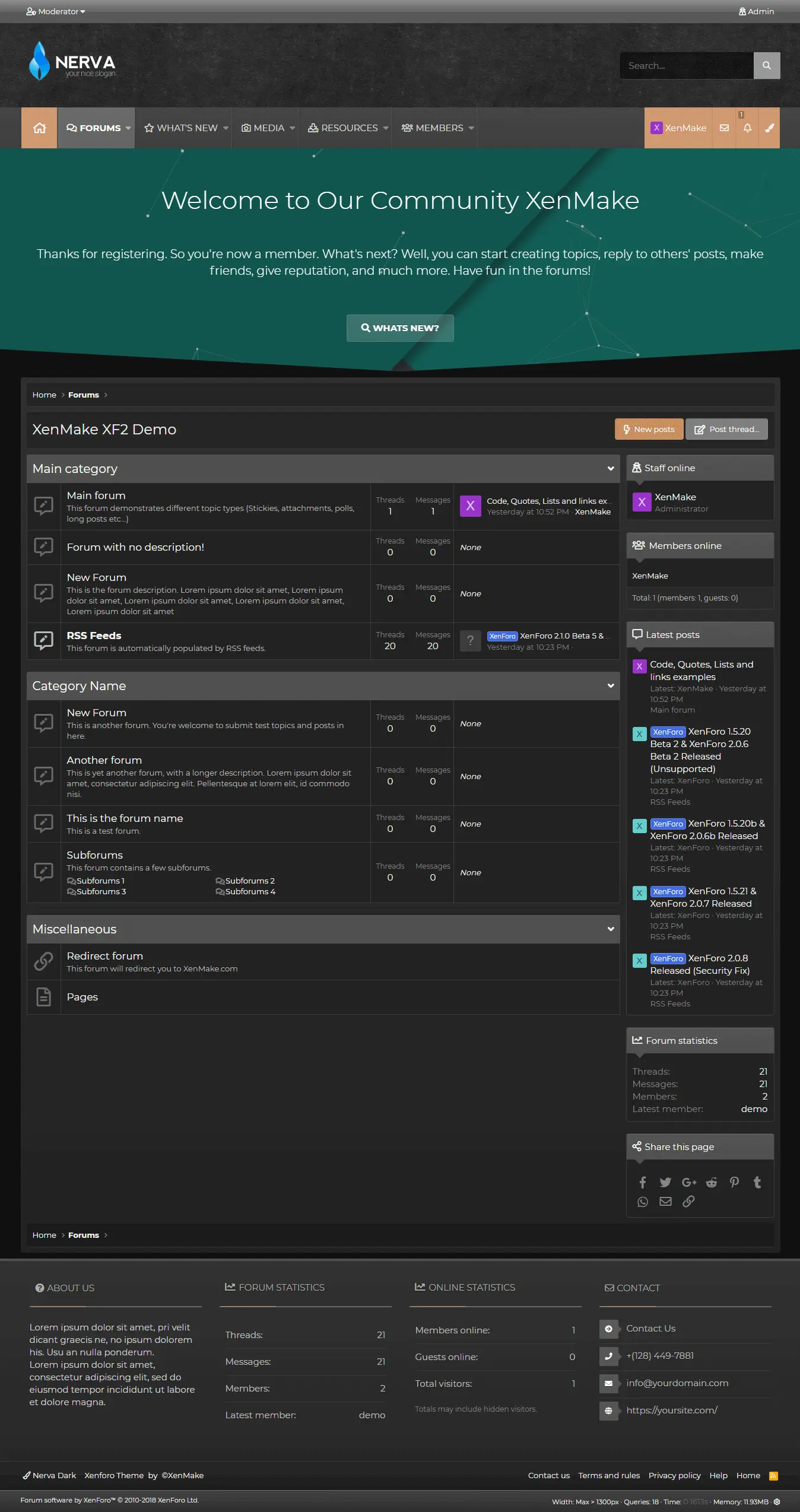This screenshot has height=1512, width=800.
Task: Open the inbox envelope icon
Action: click(x=724, y=128)
